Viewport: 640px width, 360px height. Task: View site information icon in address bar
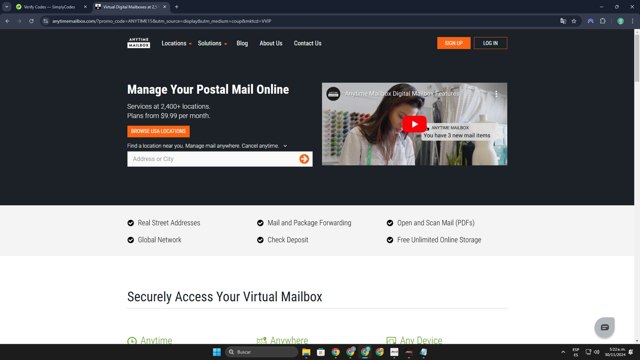[x=46, y=21]
